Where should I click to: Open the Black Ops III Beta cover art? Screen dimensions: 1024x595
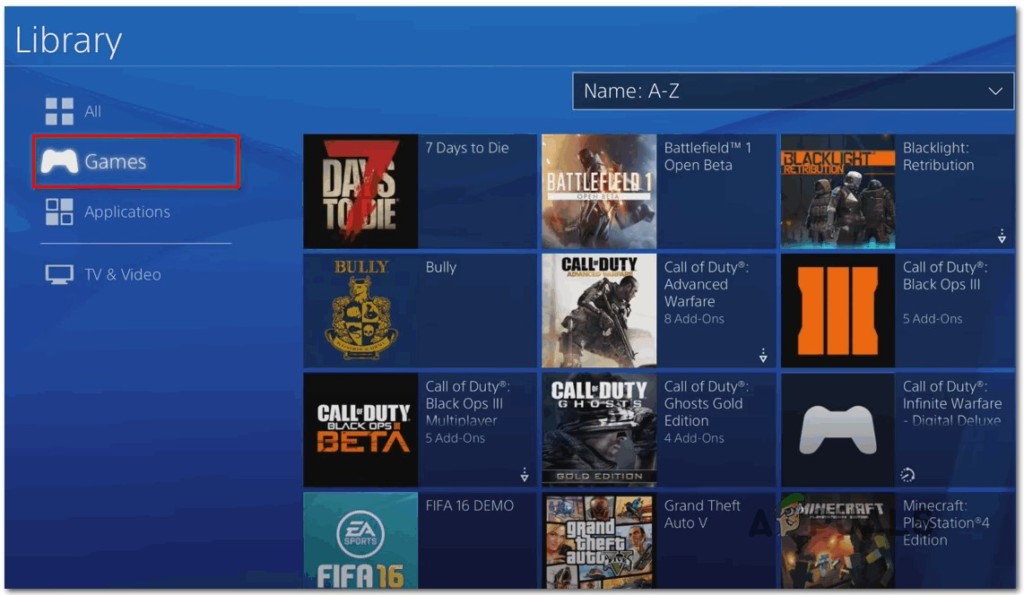click(x=360, y=430)
